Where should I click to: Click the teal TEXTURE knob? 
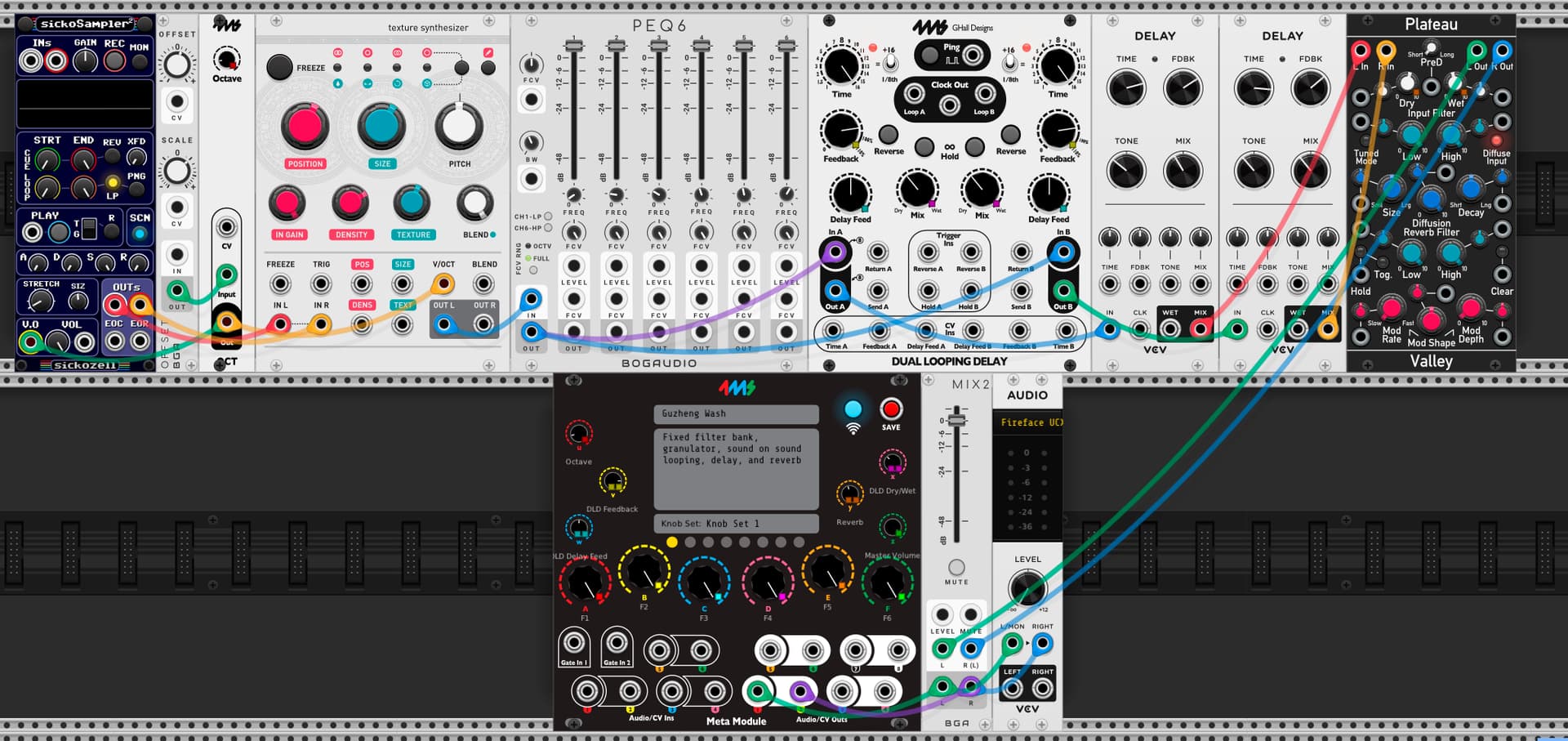(412, 203)
